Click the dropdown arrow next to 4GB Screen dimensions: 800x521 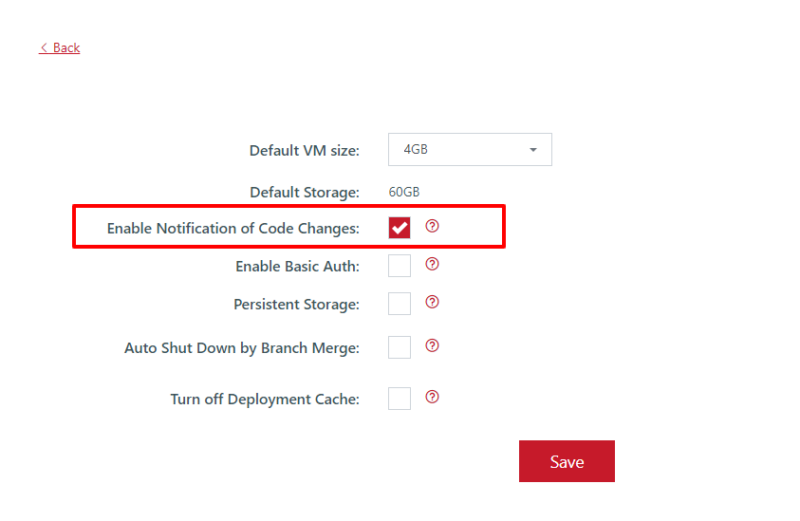[533, 150]
